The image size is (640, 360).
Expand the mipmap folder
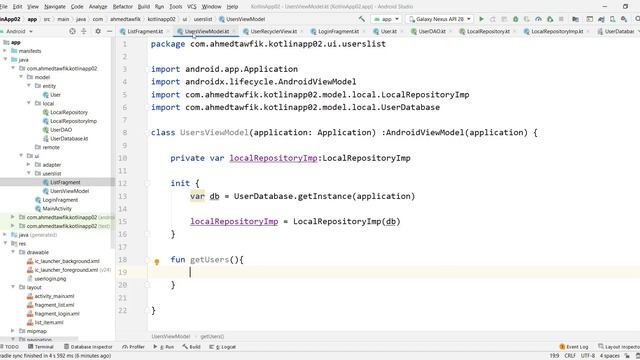click(x=13, y=331)
